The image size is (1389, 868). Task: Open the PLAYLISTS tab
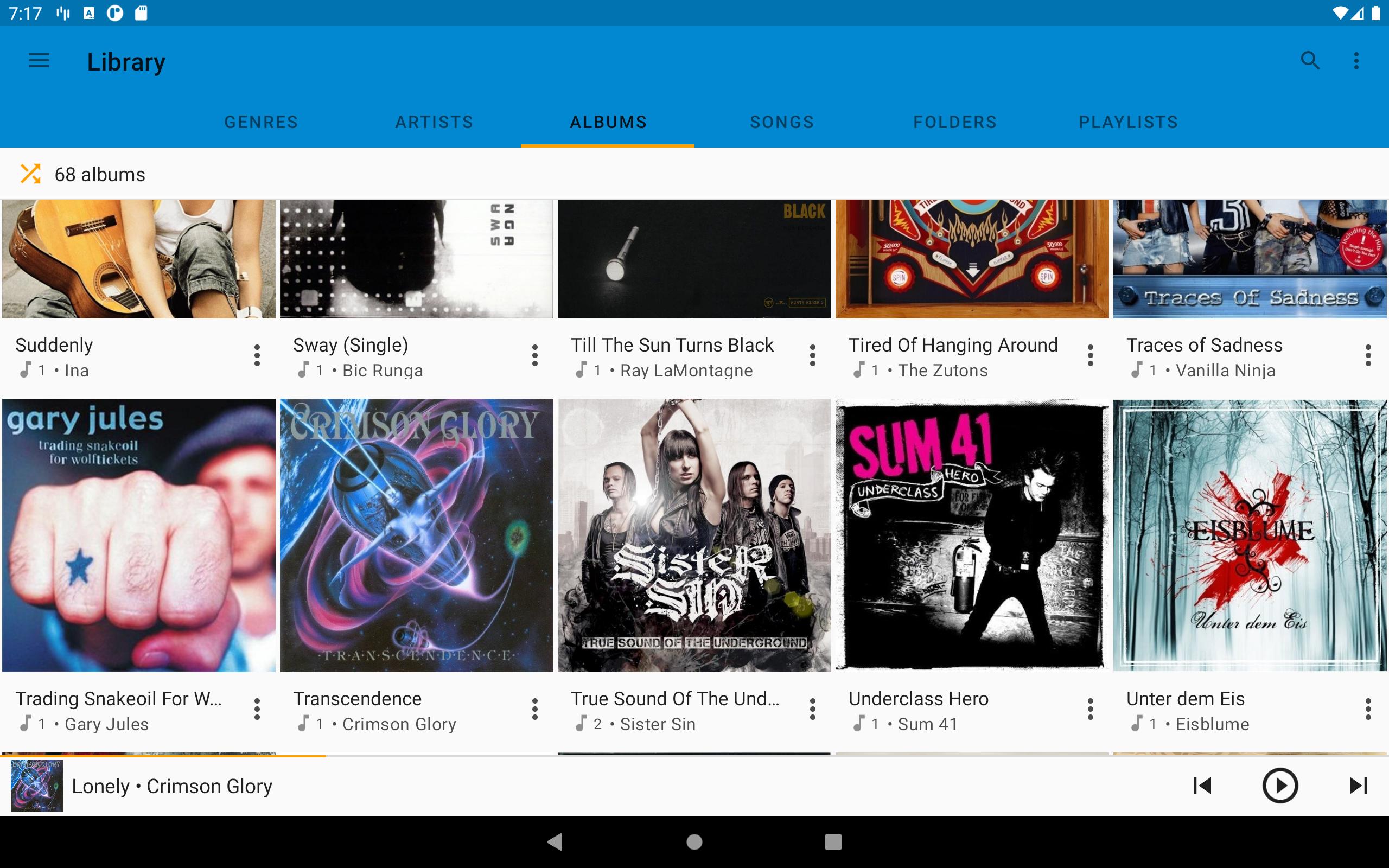click(1129, 122)
